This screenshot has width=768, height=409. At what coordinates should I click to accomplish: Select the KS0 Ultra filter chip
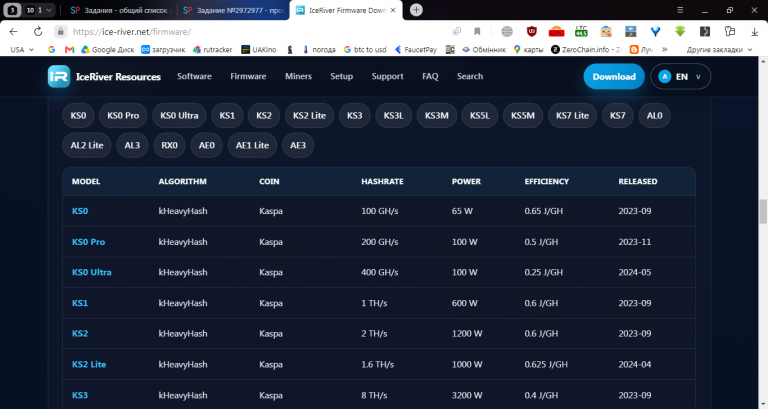click(179, 116)
